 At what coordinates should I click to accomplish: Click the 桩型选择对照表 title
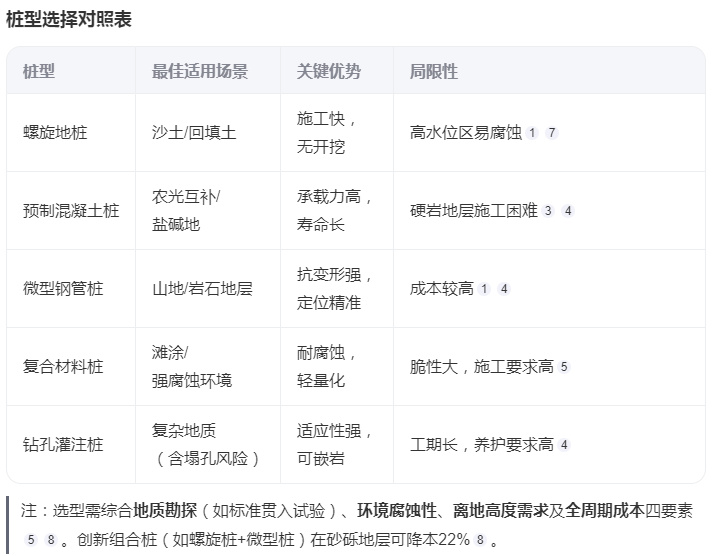[x=69, y=20]
